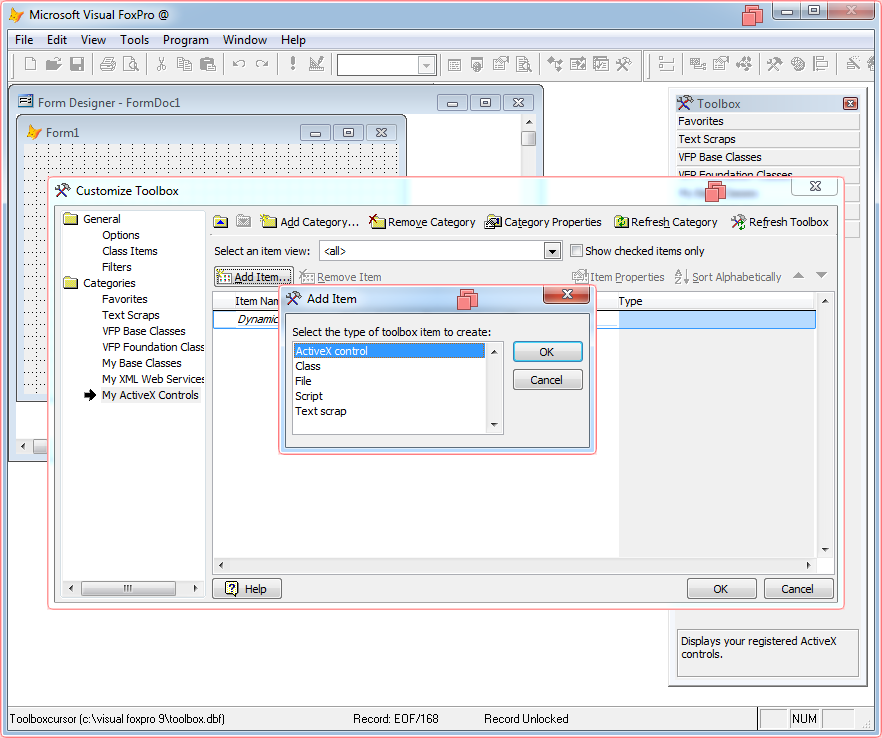The width and height of the screenshot is (882, 738).
Task: Select Class in the Add Item list
Action: pyautogui.click(x=389, y=366)
